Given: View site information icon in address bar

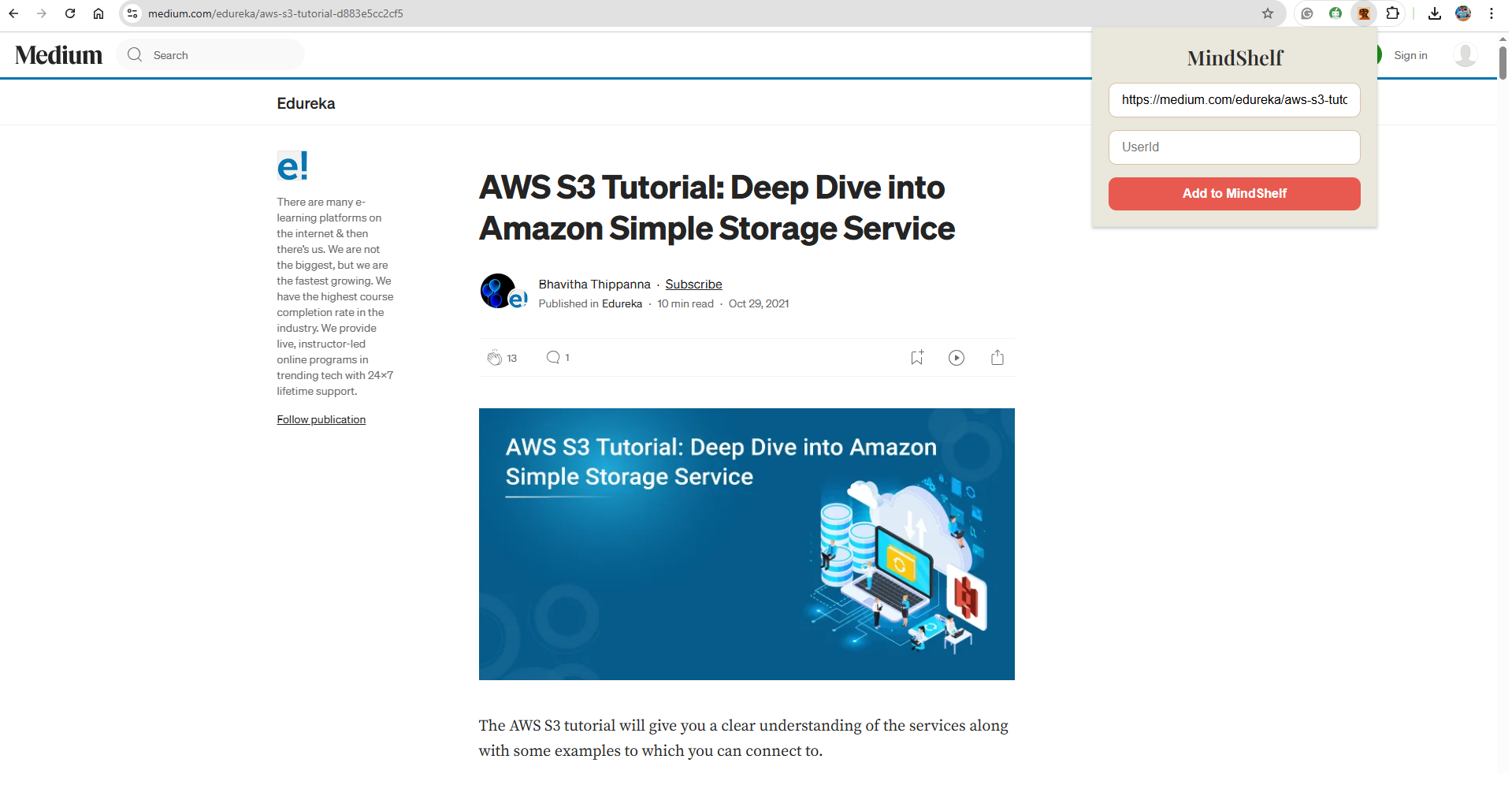Looking at the screenshot, I should pyautogui.click(x=132, y=13).
